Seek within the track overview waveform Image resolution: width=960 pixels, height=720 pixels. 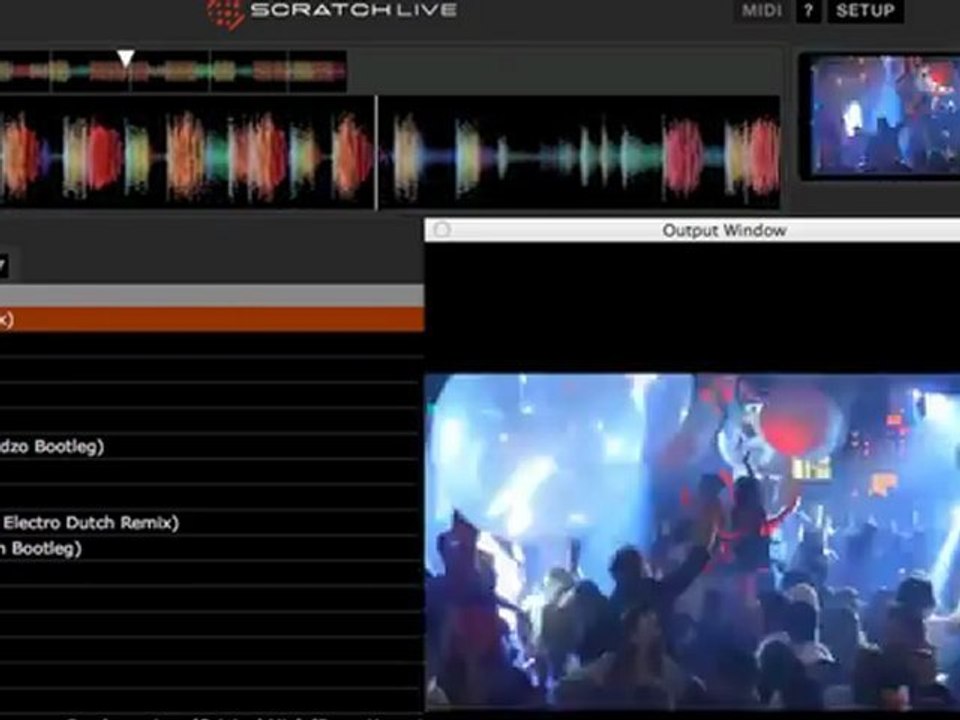(x=173, y=72)
